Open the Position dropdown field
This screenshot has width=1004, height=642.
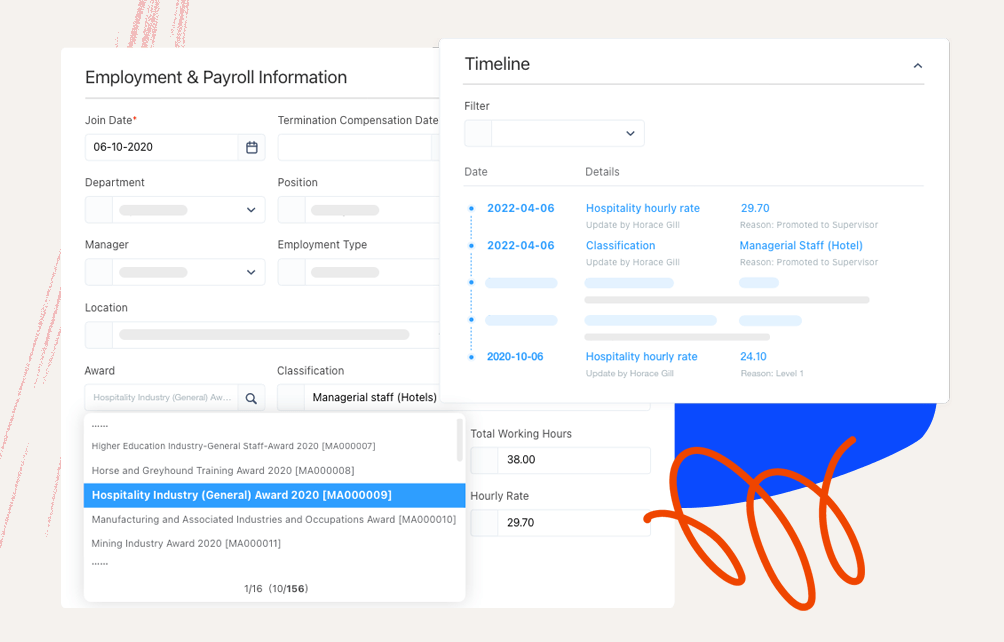coord(359,210)
